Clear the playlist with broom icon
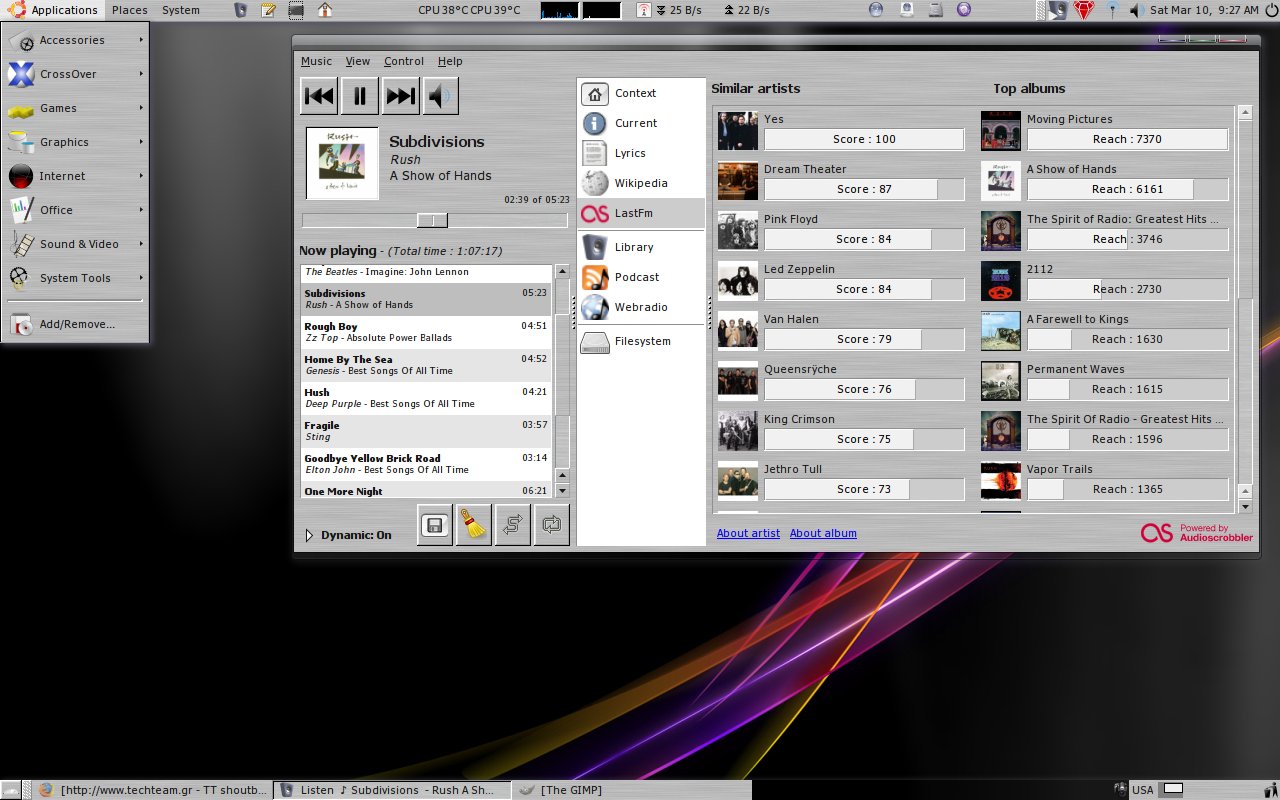The height and width of the screenshot is (800, 1280). click(x=474, y=525)
